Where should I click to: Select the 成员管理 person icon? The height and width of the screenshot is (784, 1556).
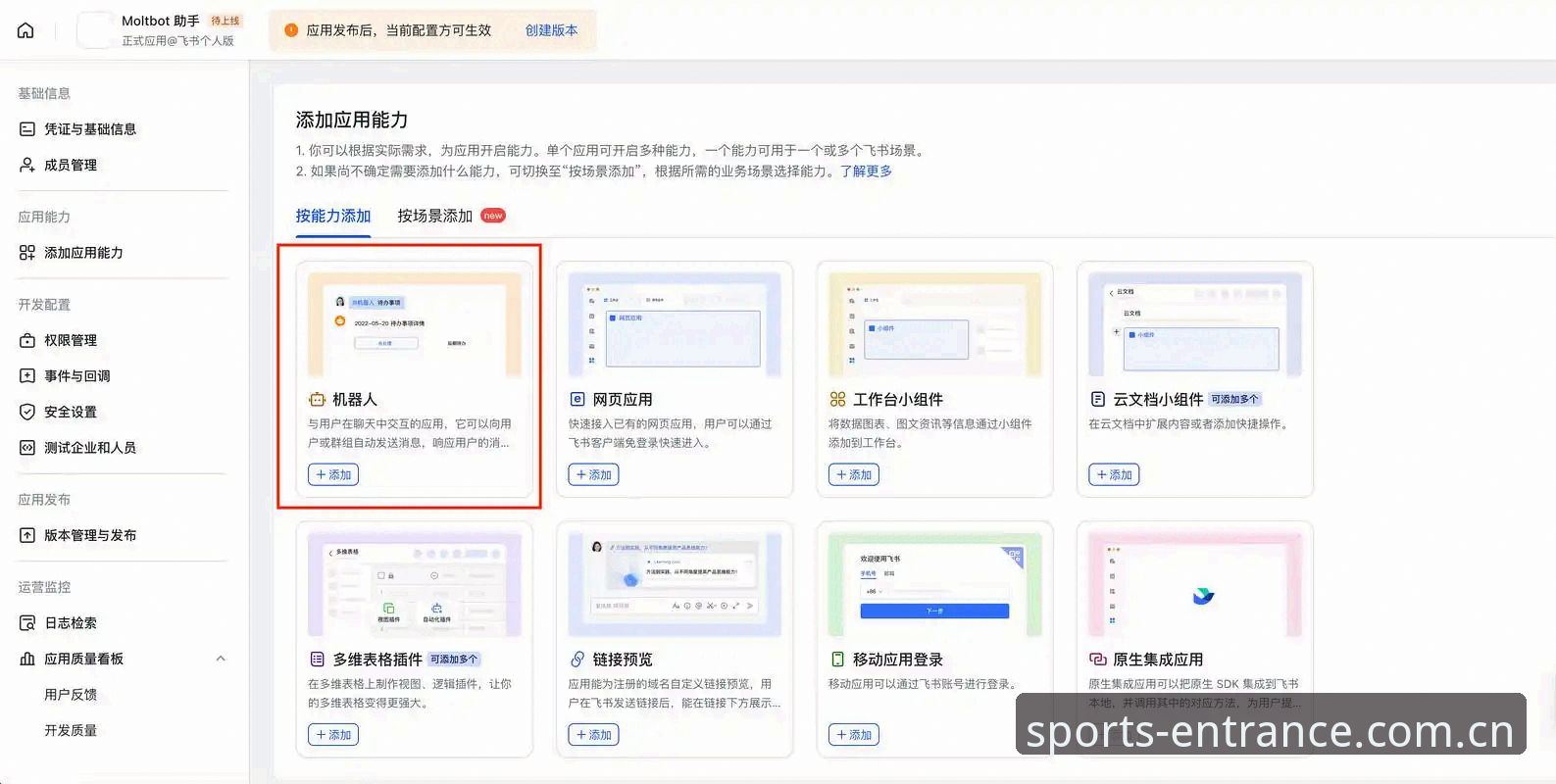click(27, 165)
